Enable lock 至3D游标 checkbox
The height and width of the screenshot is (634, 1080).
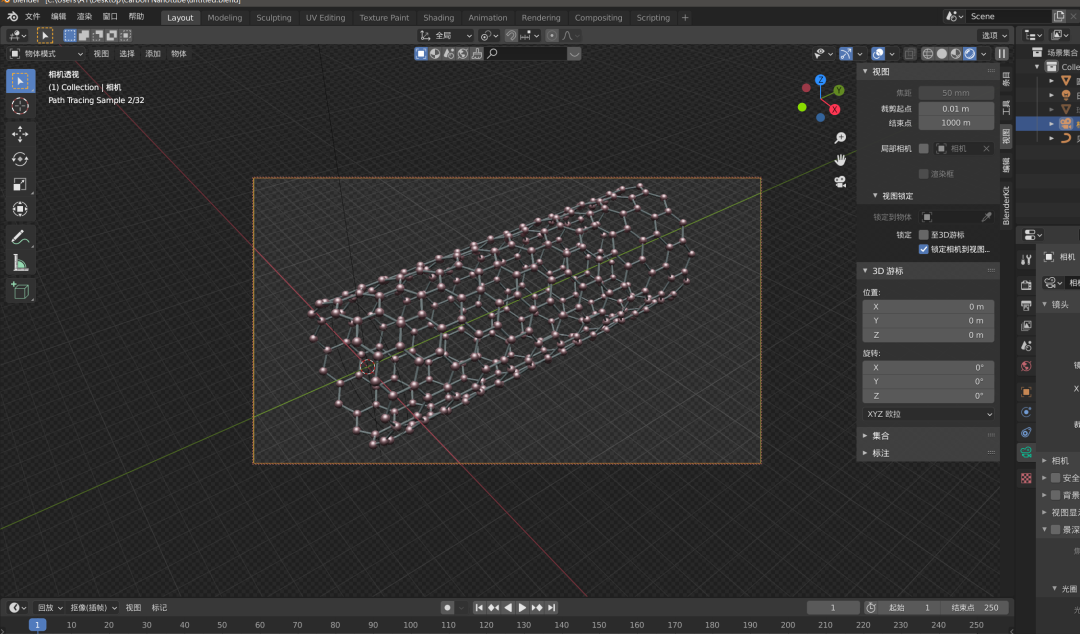click(924, 235)
